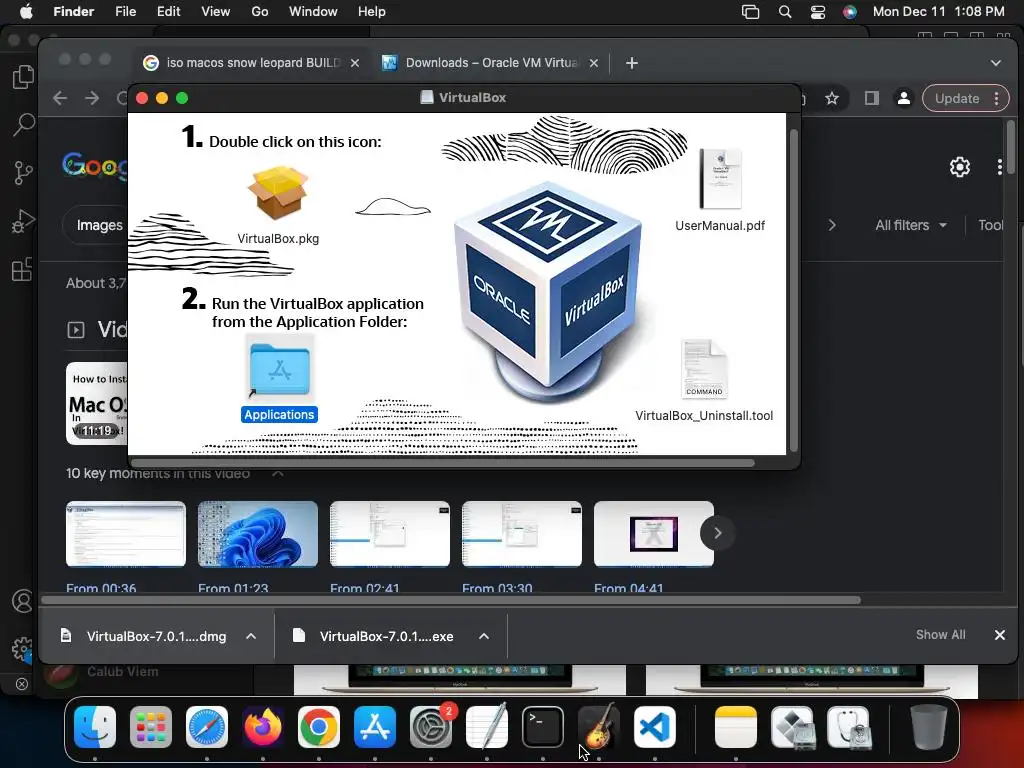Open Control Center in menu bar
This screenshot has height=768, width=1024.
(818, 12)
